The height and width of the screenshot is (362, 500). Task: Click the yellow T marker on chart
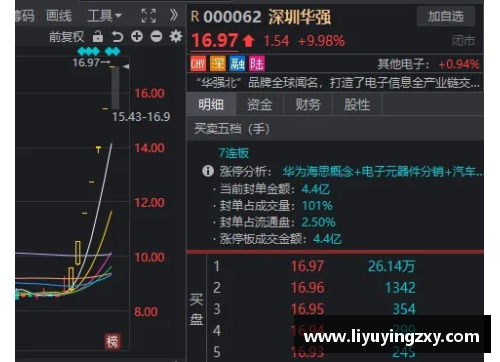[x=98, y=149]
